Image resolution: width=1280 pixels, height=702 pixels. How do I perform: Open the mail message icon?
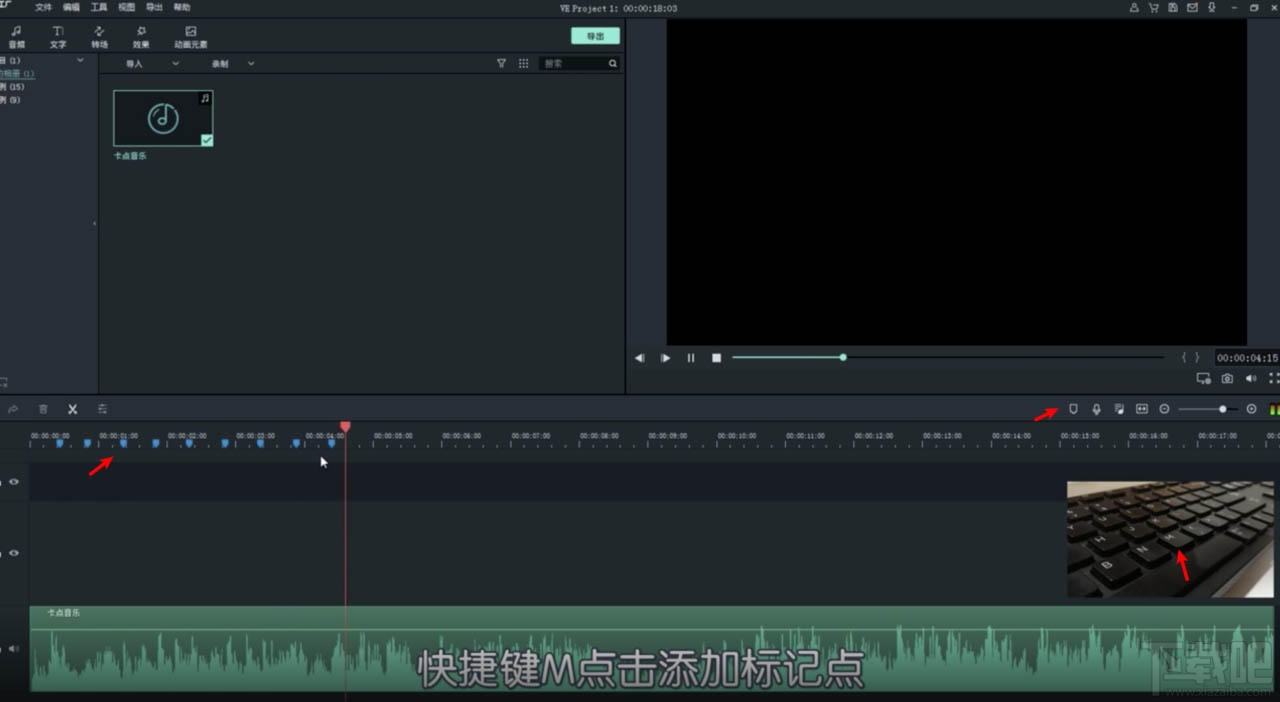[x=1192, y=7]
